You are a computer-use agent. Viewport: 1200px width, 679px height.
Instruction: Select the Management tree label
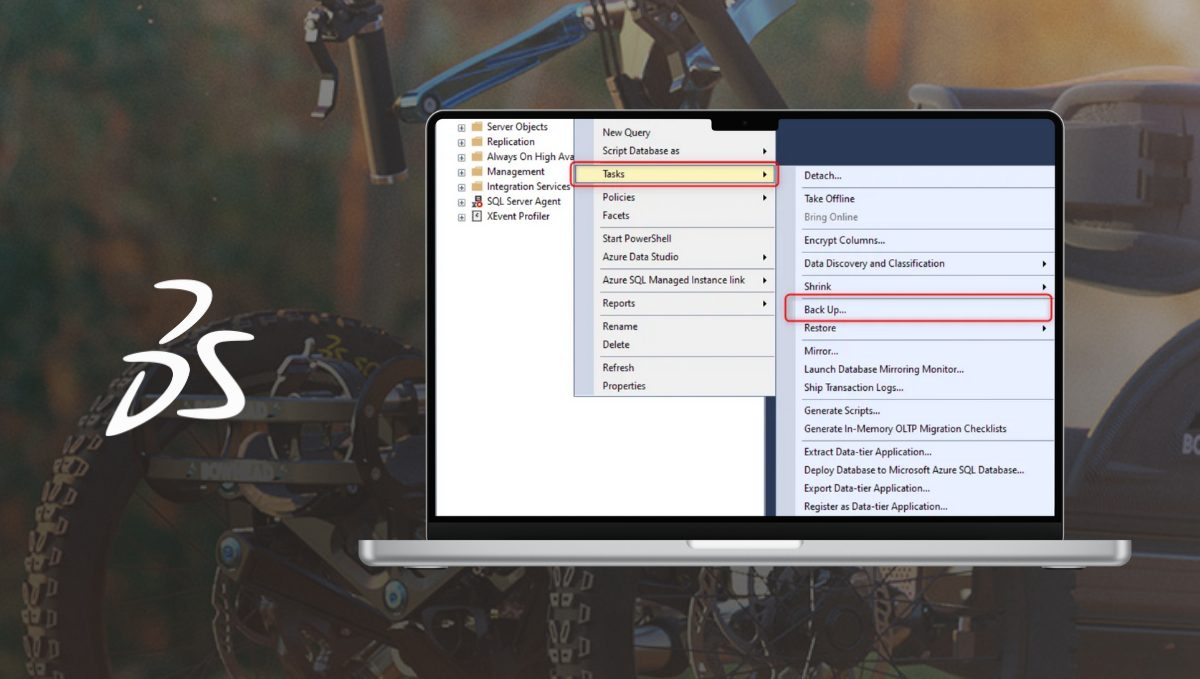pos(516,172)
